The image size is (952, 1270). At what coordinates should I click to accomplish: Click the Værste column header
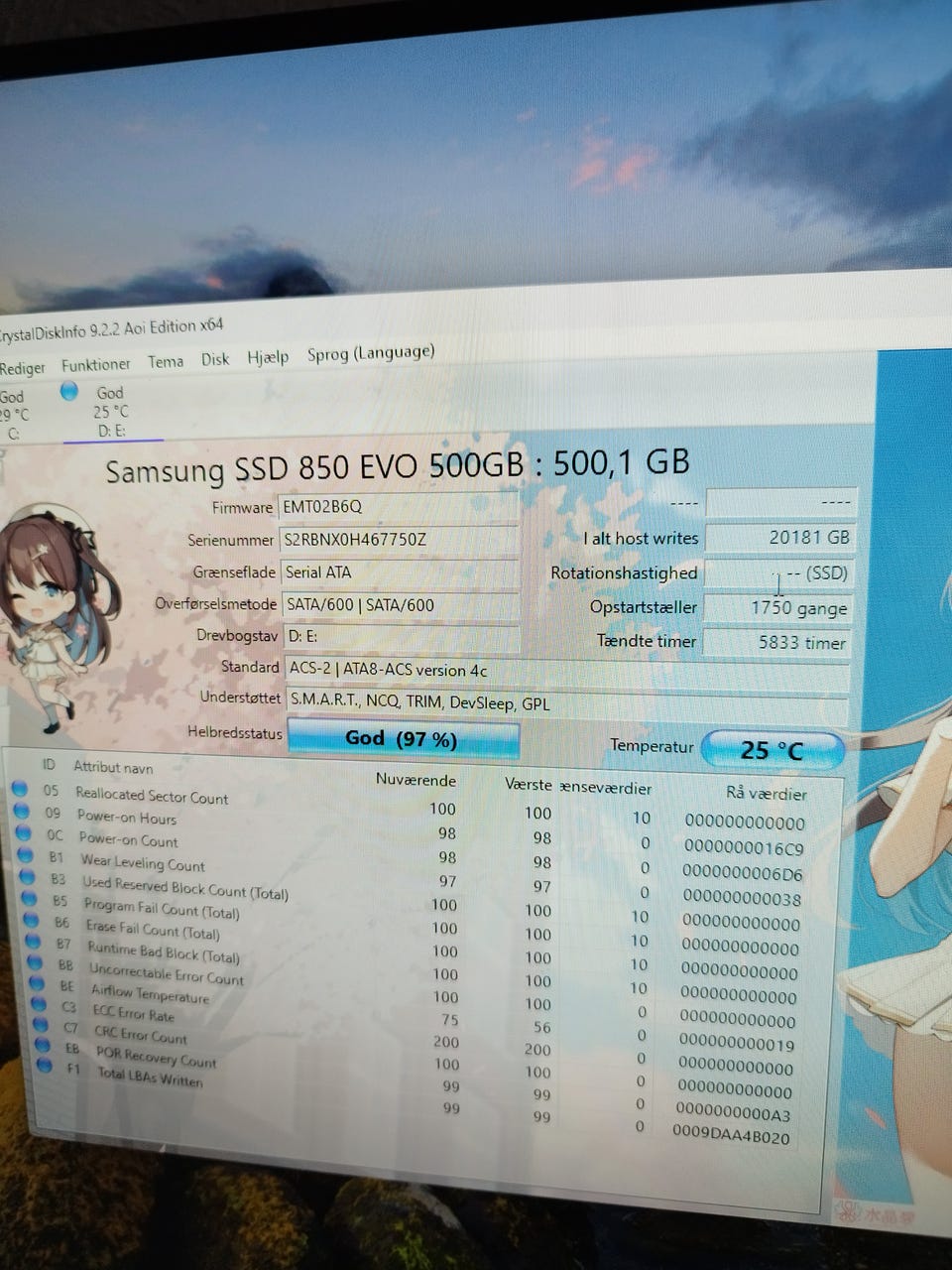pos(528,784)
